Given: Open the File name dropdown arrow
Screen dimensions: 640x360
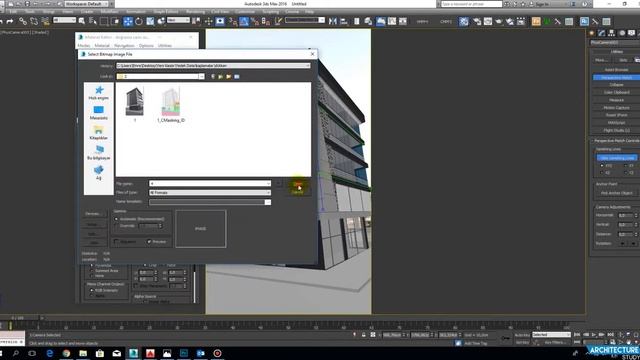Looking at the screenshot, I should (x=268, y=183).
